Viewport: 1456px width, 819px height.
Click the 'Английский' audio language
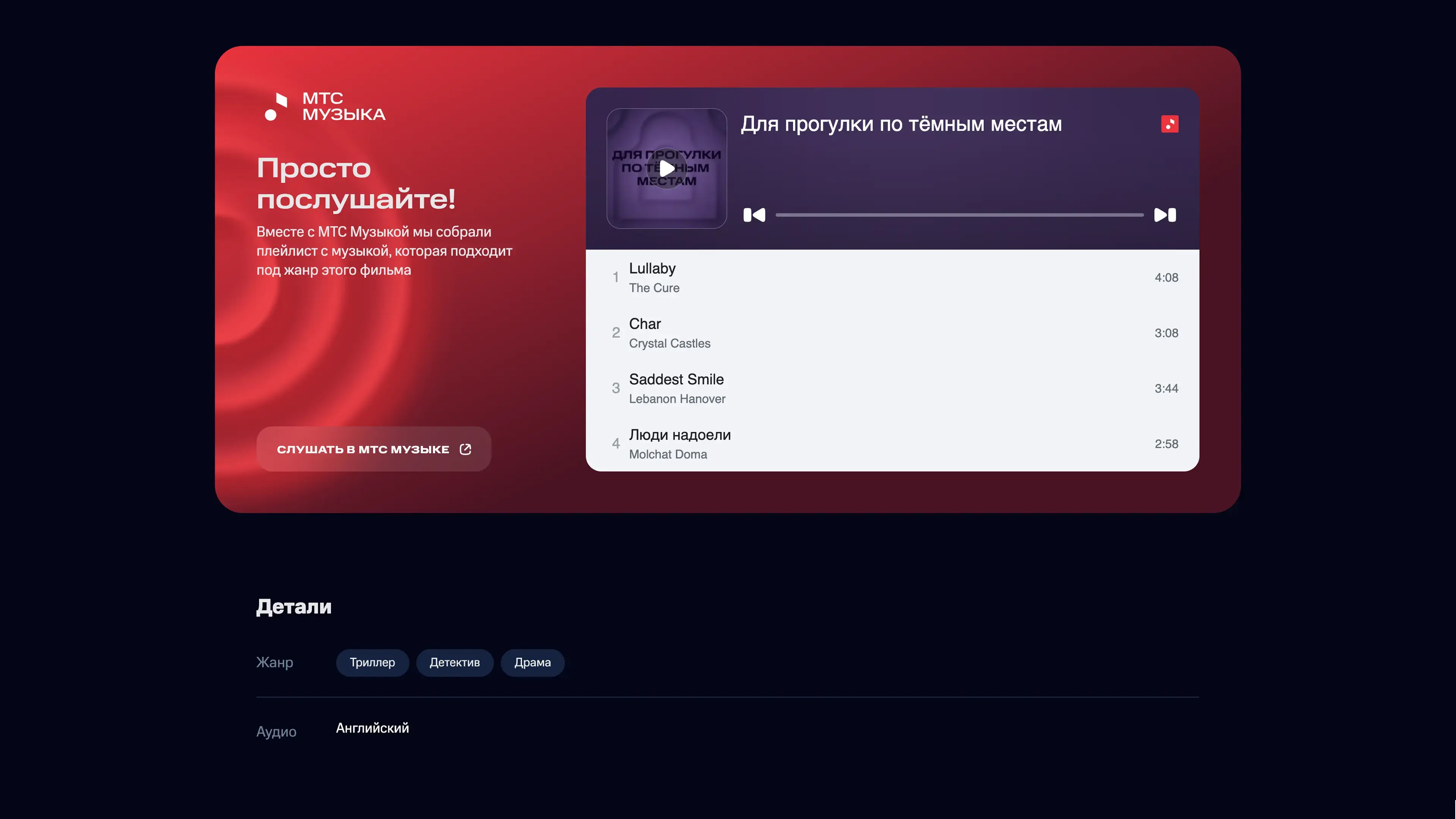[372, 728]
